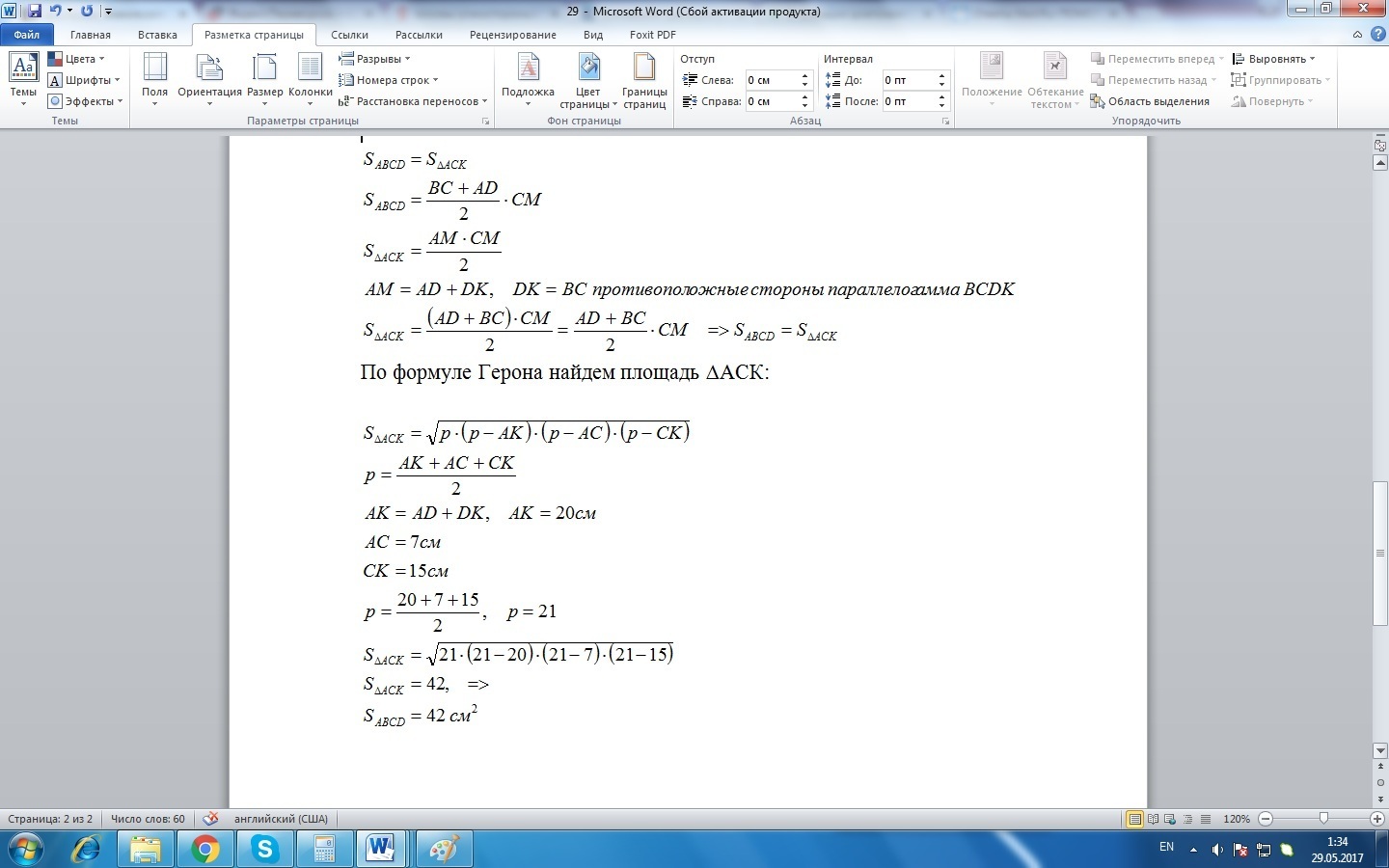Switch to the Вид tab
Screen dimensions: 1389x868
coord(593,35)
